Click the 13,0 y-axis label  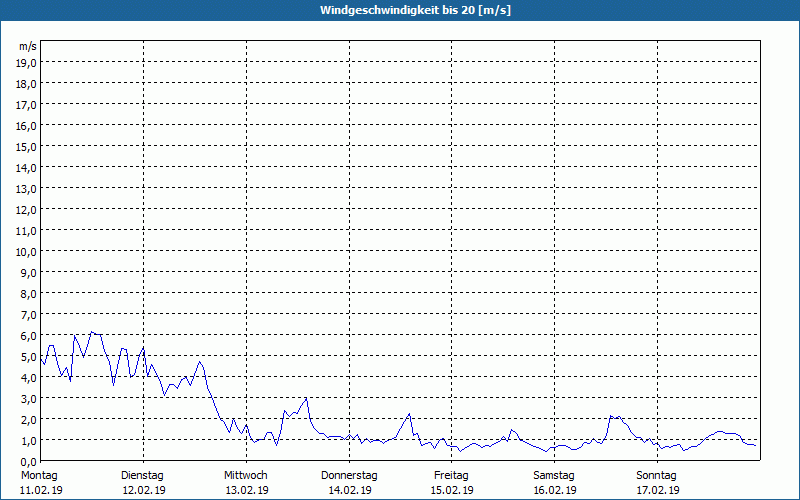(x=27, y=189)
